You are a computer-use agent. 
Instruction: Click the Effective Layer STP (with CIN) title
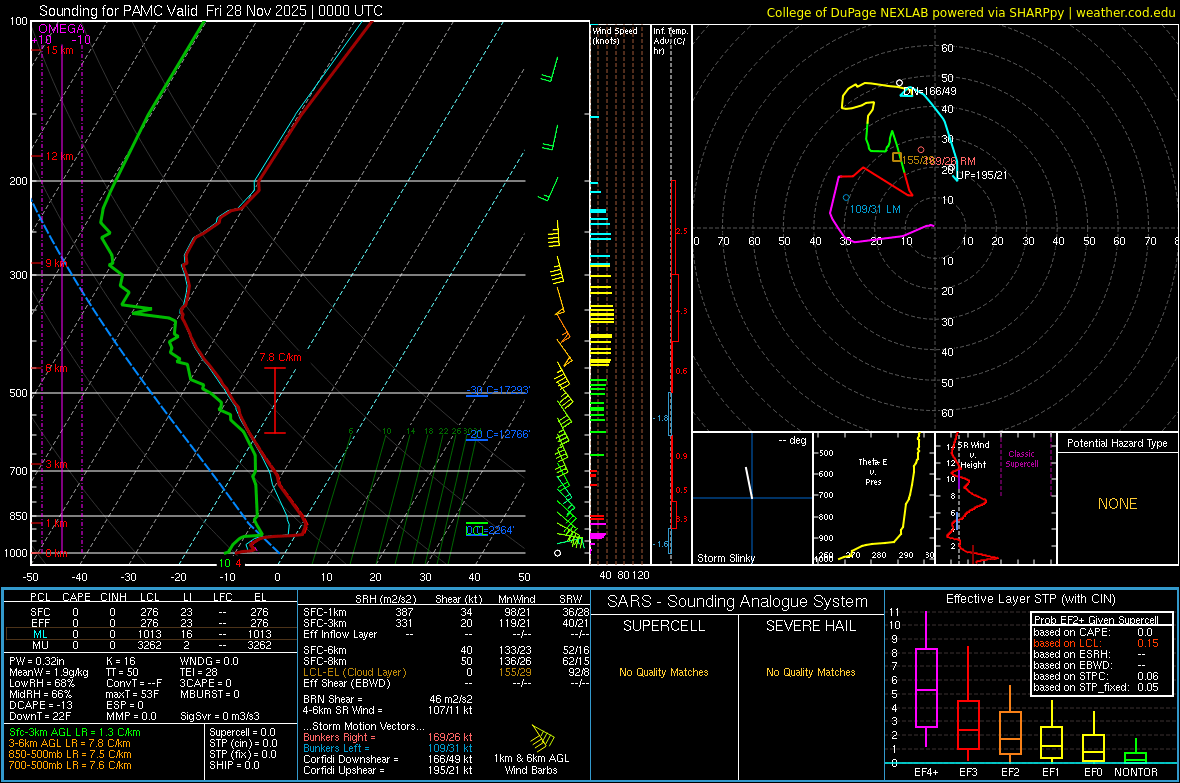1031,599
